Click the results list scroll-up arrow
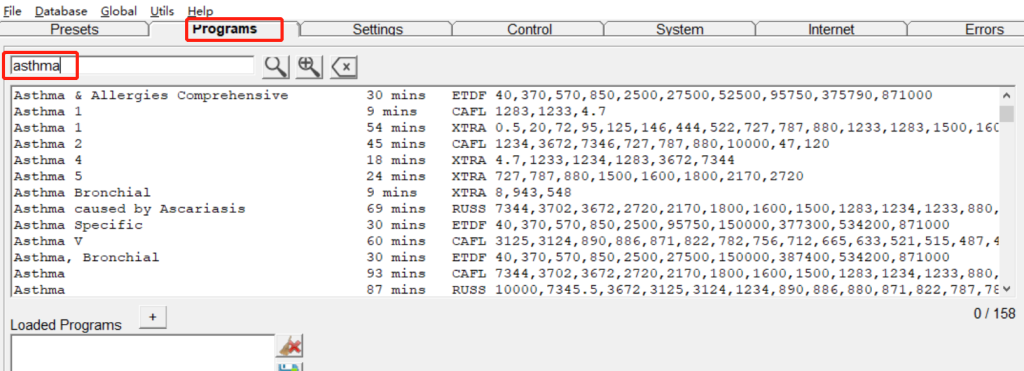Viewport: 1024px width, 371px height. pos(1006,95)
